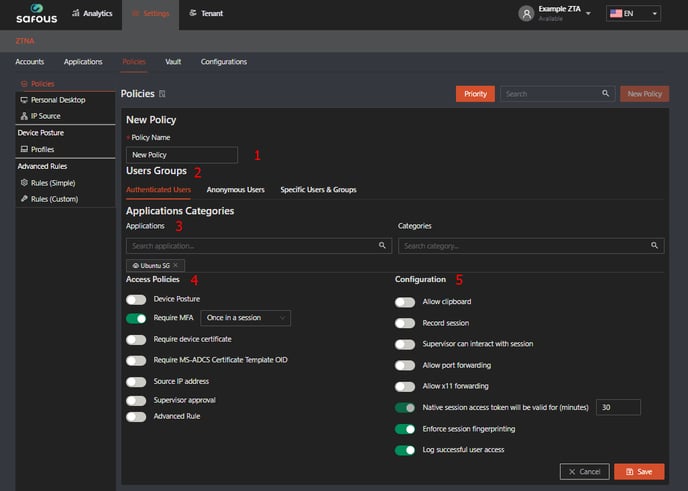Toggle Supervisor can interact with session
The width and height of the screenshot is (688, 491).
[405, 344]
